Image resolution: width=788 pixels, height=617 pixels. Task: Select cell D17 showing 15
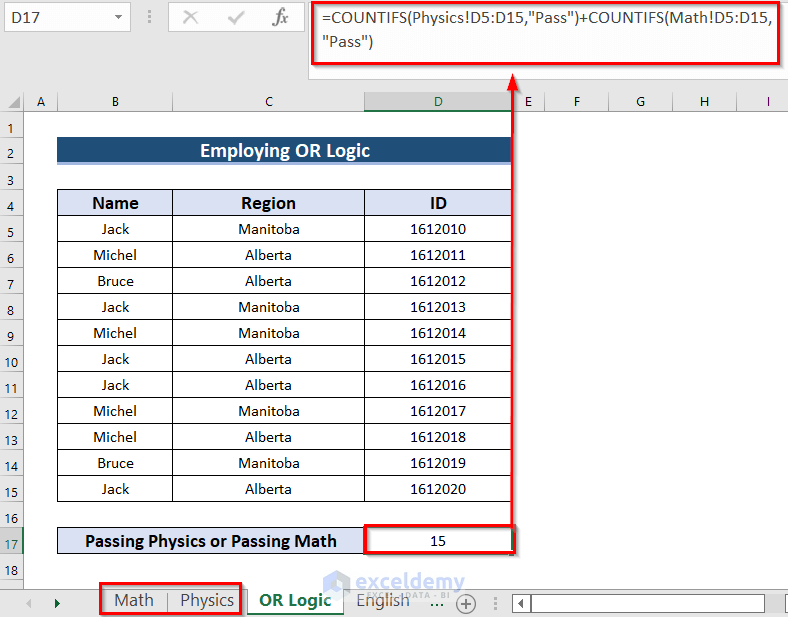coord(438,541)
